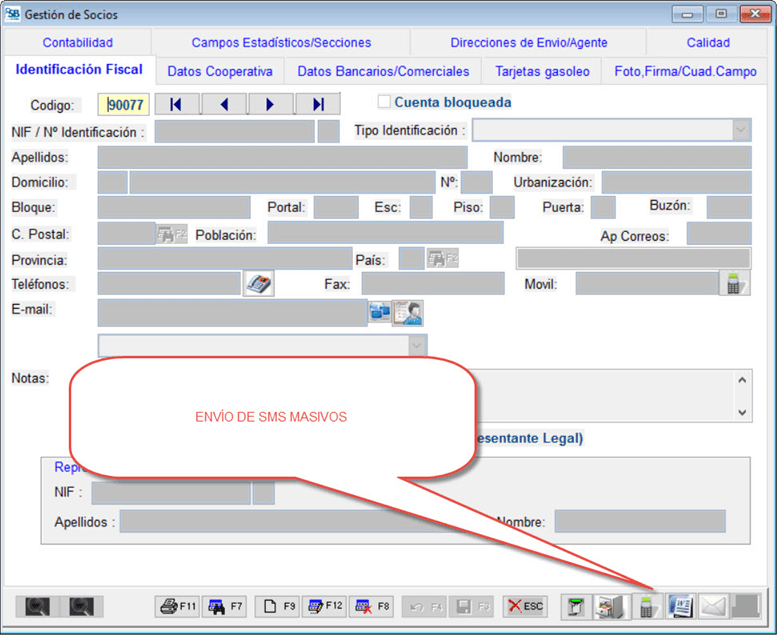This screenshot has width=777, height=635.
Task: Jump to the last record button
Action: pos(318,104)
